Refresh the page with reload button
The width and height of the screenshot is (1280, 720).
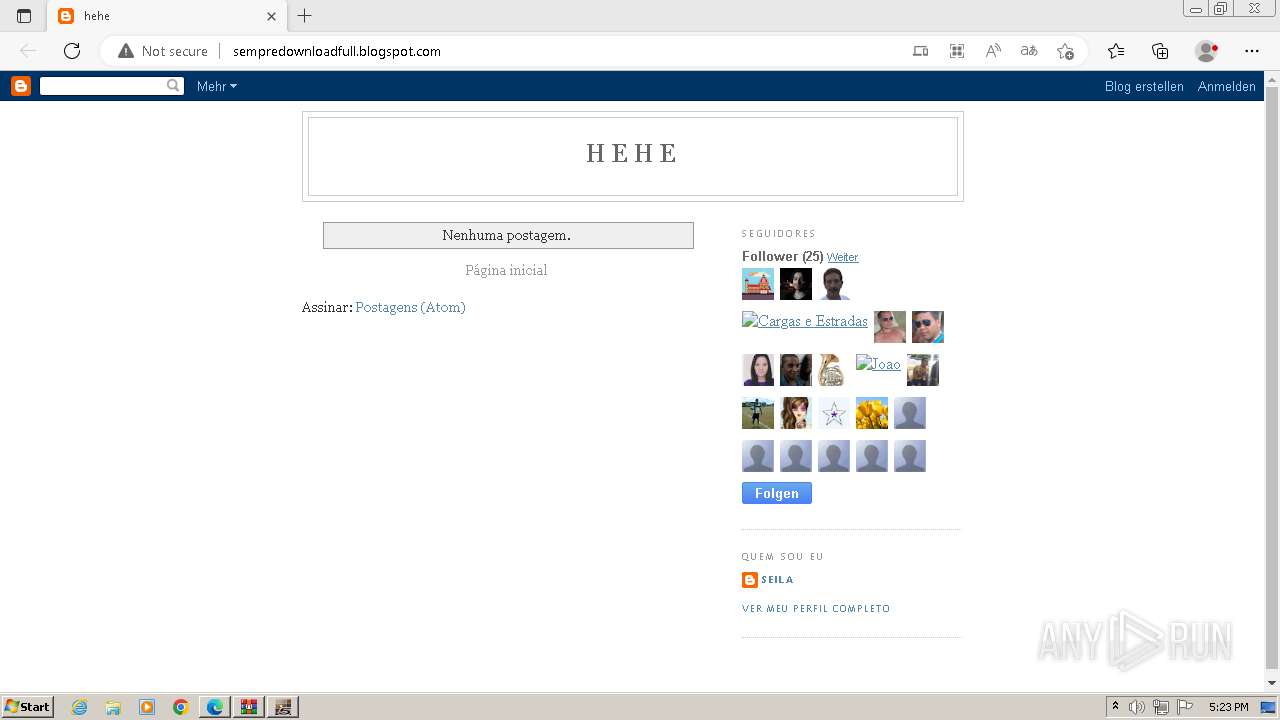(72, 51)
